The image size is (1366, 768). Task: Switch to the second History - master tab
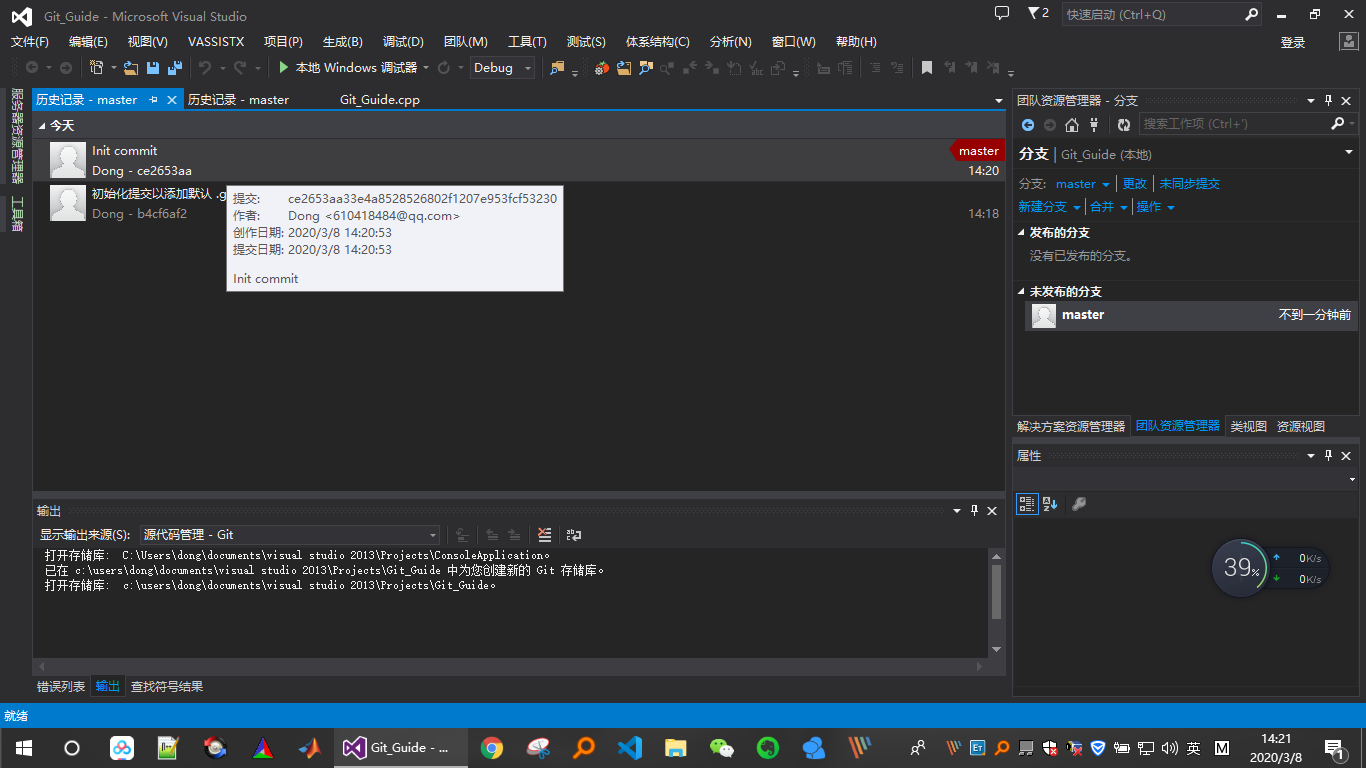pos(239,100)
